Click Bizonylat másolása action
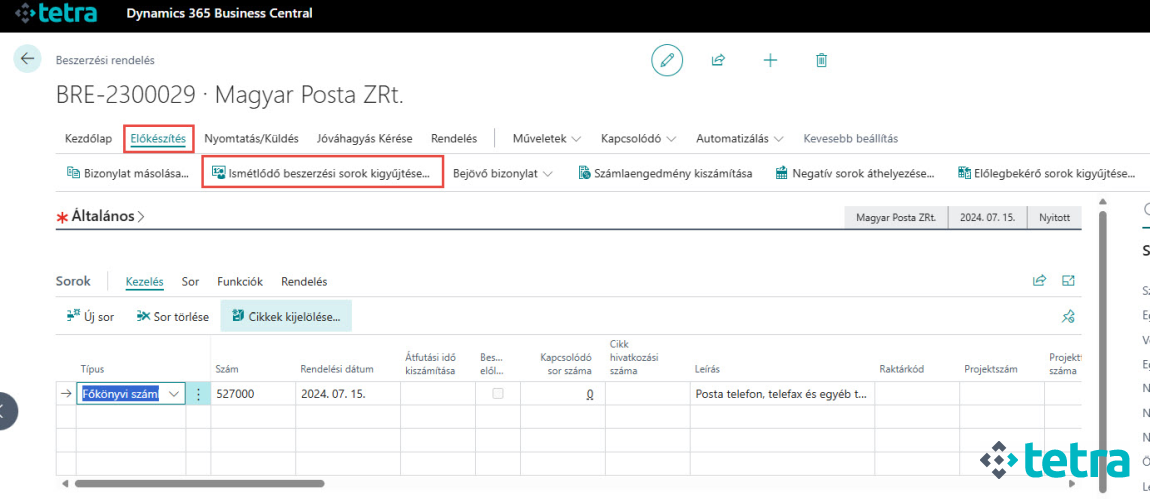This screenshot has height=499, width=1150. click(x=128, y=174)
